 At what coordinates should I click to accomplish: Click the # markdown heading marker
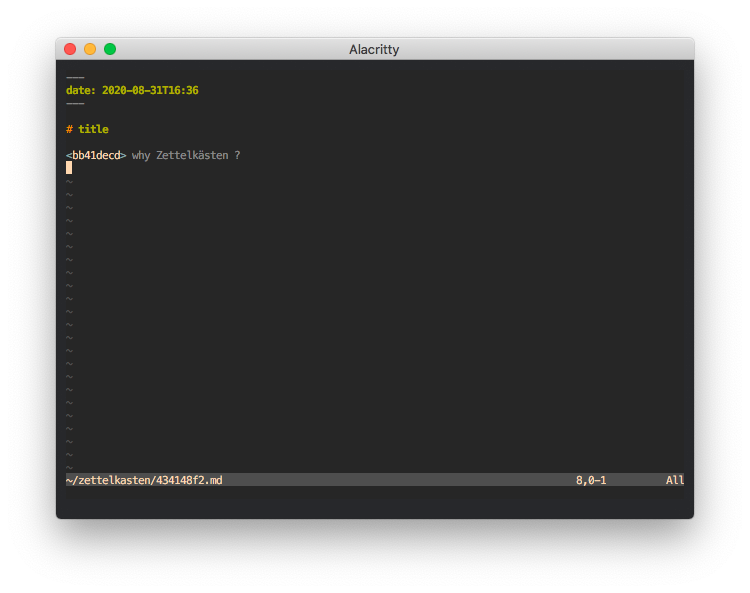pos(69,129)
